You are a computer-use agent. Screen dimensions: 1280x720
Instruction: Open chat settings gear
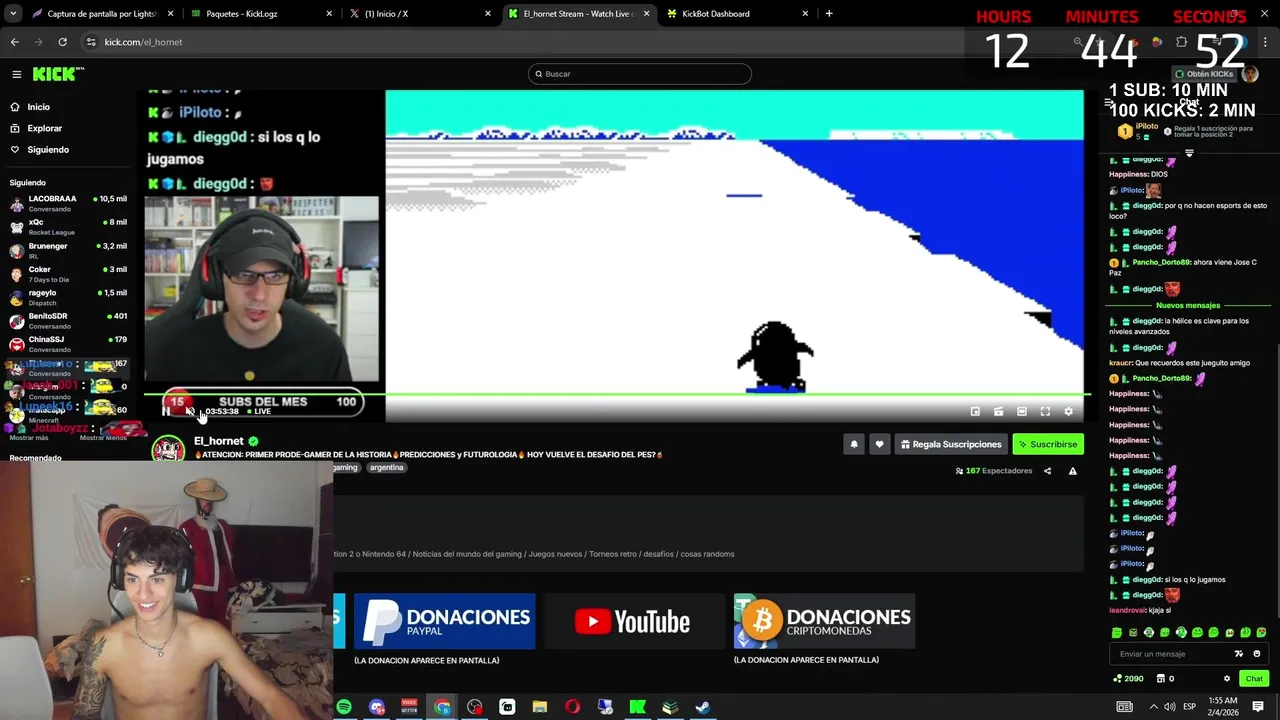(x=1227, y=678)
